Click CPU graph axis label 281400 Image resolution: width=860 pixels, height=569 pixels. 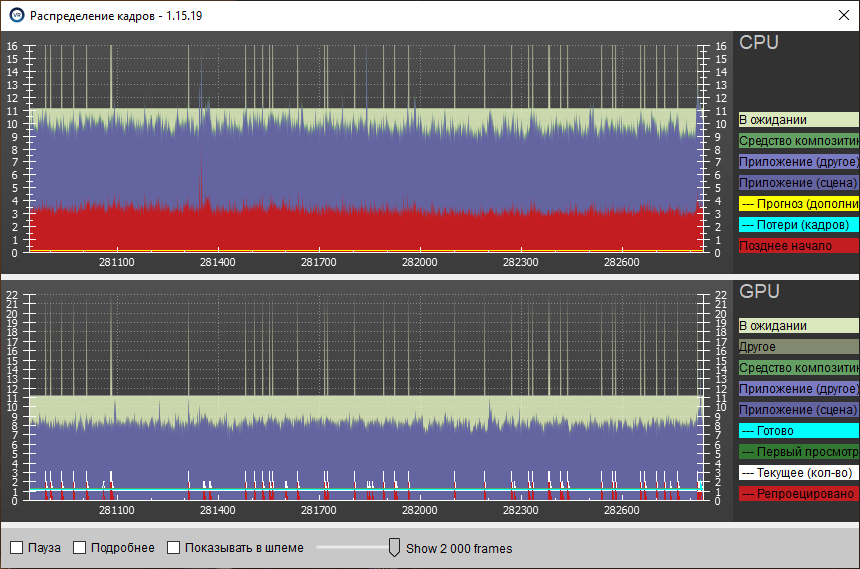[x=217, y=262]
